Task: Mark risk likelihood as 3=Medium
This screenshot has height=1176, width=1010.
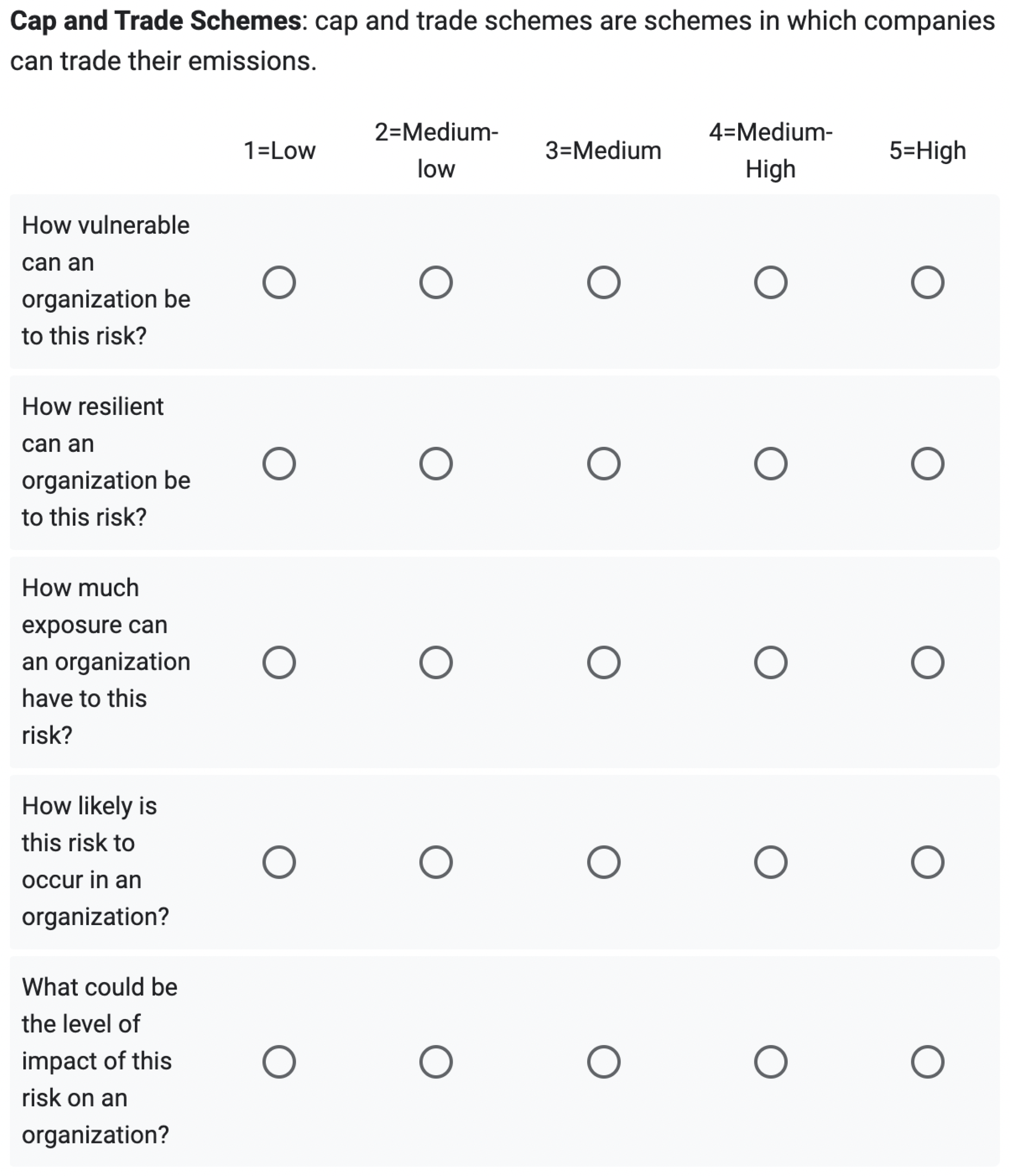Action: (x=603, y=862)
